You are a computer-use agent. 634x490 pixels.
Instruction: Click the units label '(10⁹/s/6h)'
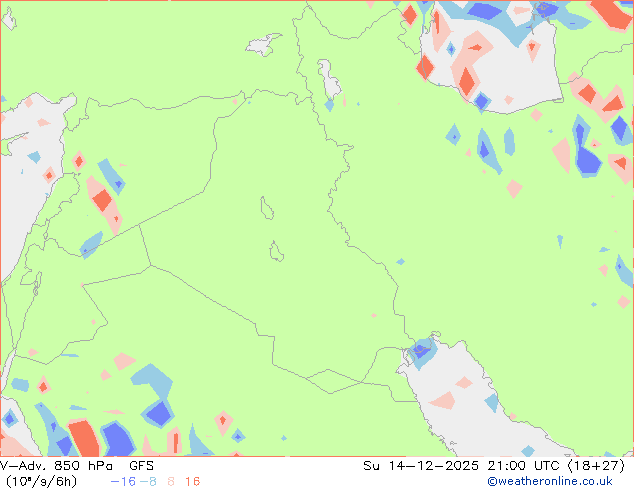tap(41, 481)
